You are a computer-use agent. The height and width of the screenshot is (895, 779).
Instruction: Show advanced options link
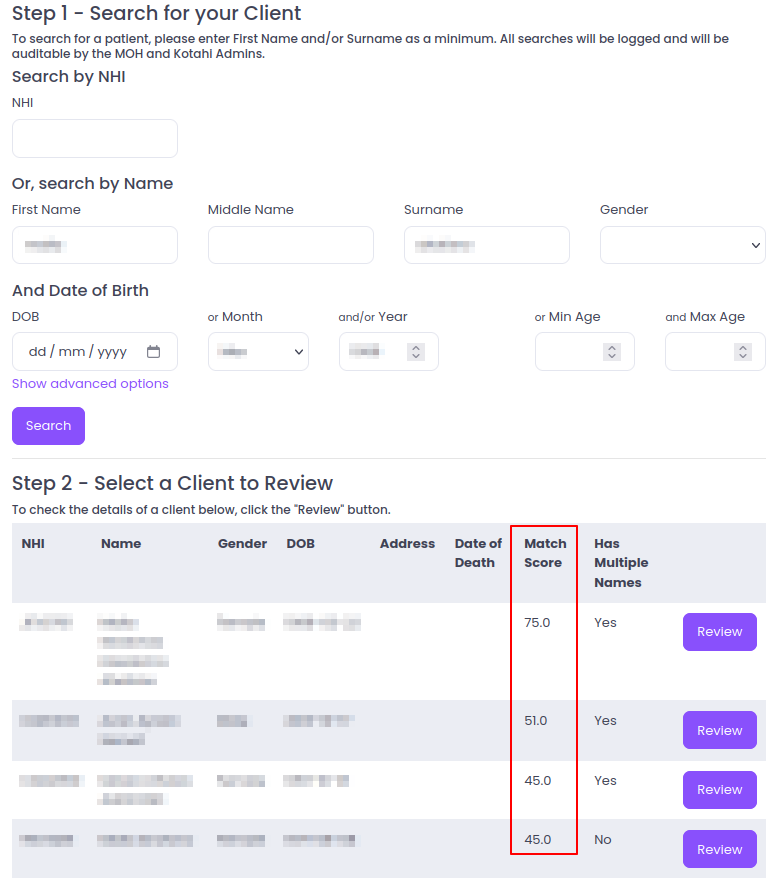click(x=90, y=384)
